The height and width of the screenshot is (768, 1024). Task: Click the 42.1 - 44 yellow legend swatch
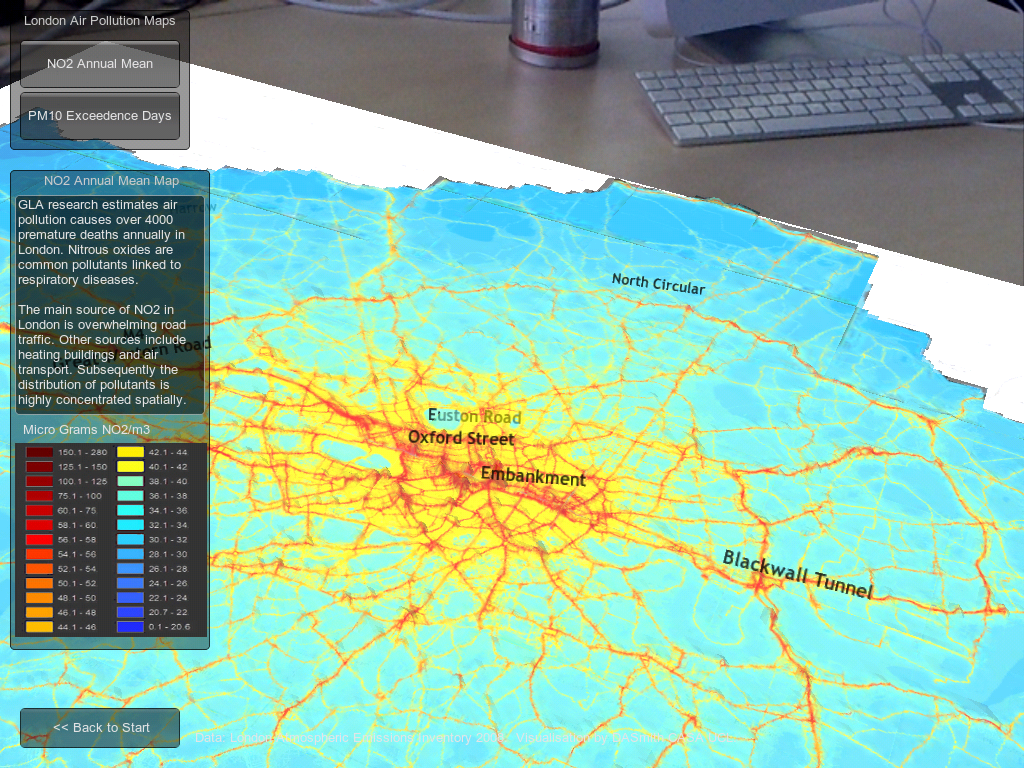131,452
